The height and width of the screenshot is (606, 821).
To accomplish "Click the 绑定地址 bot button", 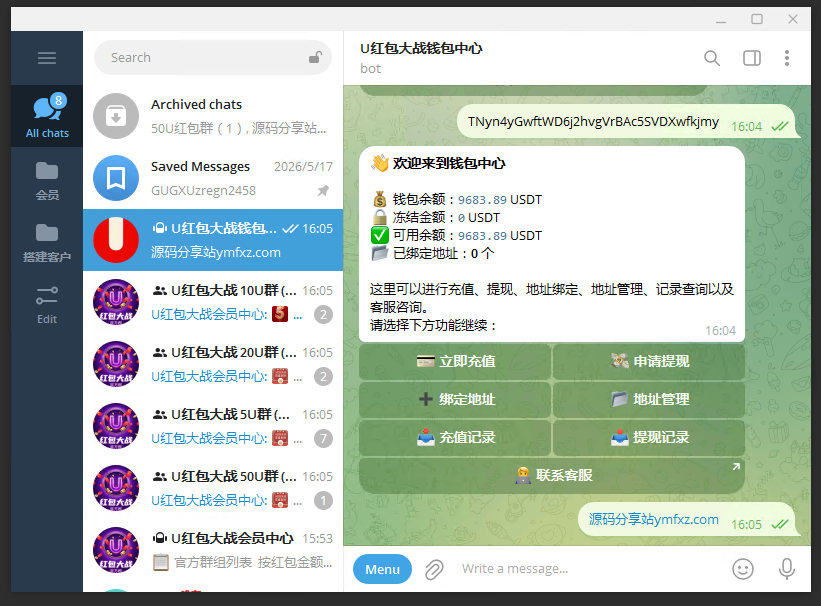I will tap(455, 400).
